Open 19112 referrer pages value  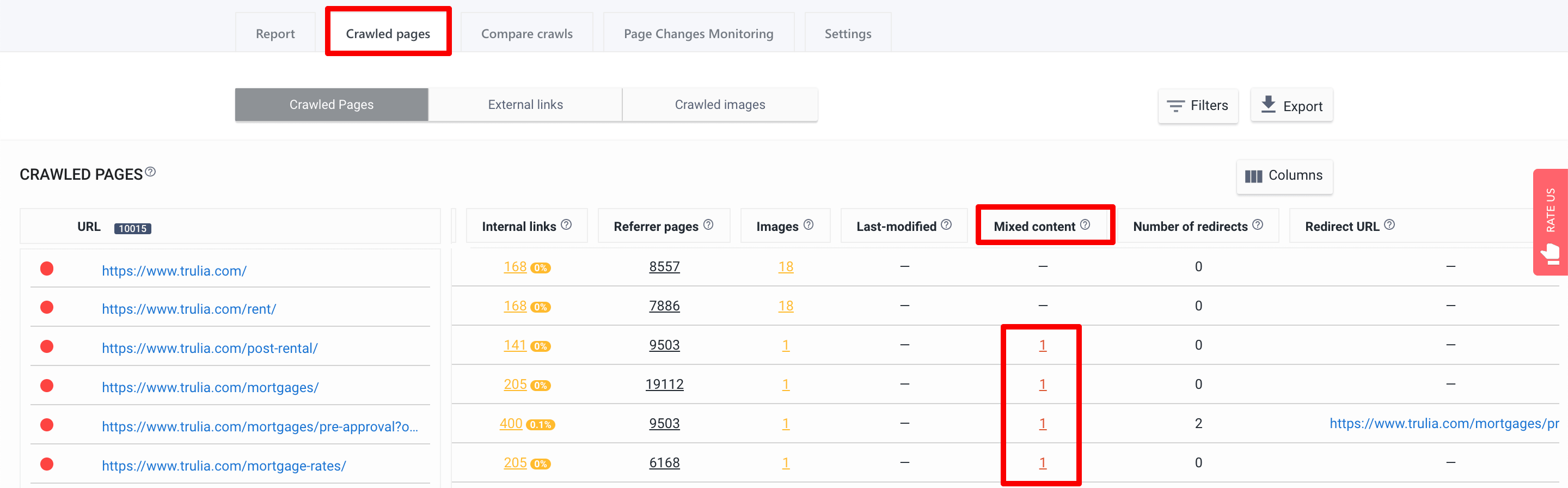(664, 385)
